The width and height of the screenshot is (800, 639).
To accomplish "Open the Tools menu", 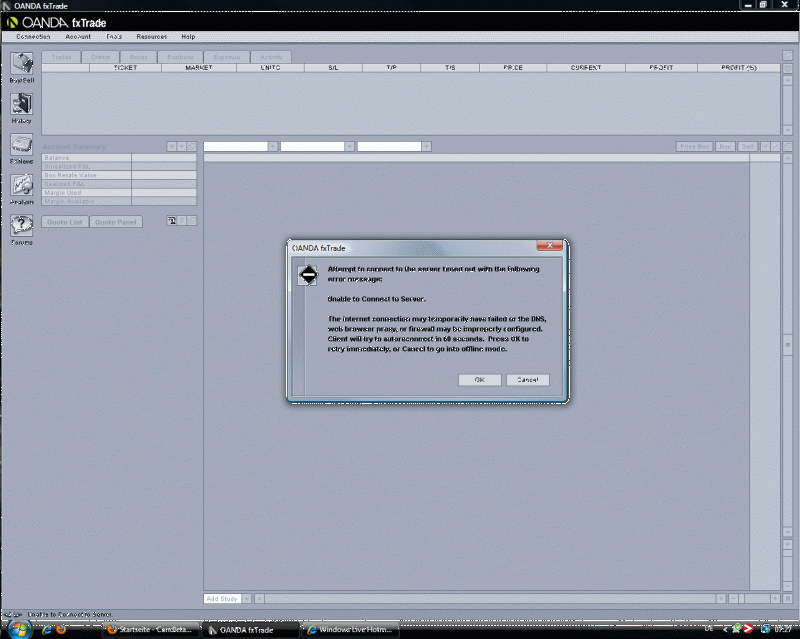I will coord(114,36).
